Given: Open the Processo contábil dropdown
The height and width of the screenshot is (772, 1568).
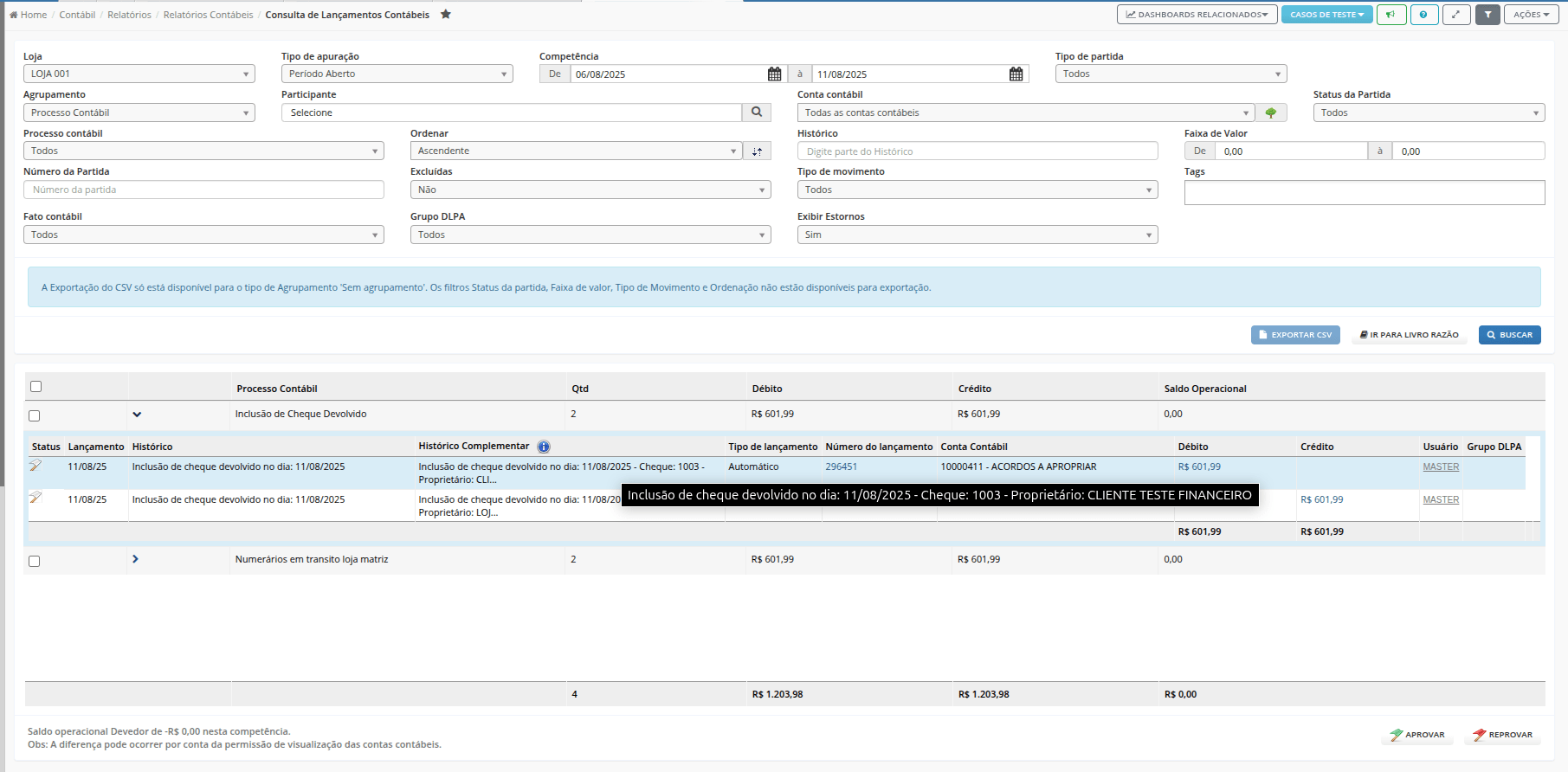Looking at the screenshot, I should (203, 151).
